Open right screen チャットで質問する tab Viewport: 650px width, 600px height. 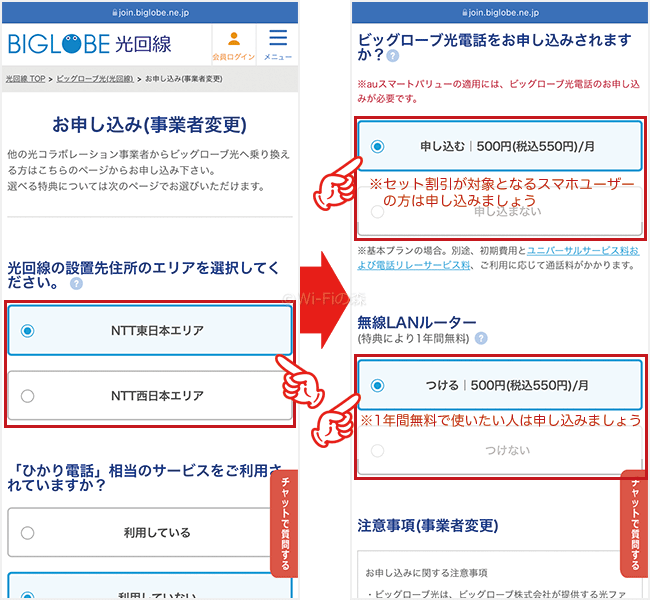[x=635, y=524]
